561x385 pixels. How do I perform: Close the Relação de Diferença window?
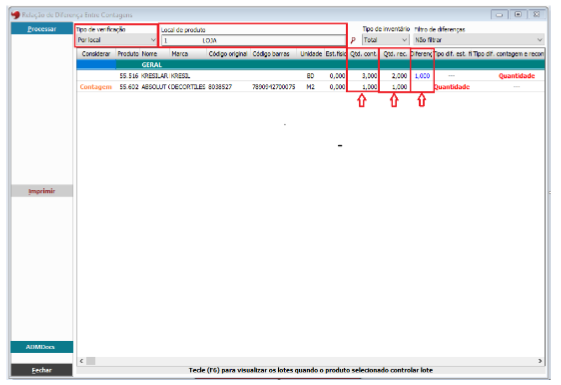(x=536, y=14)
